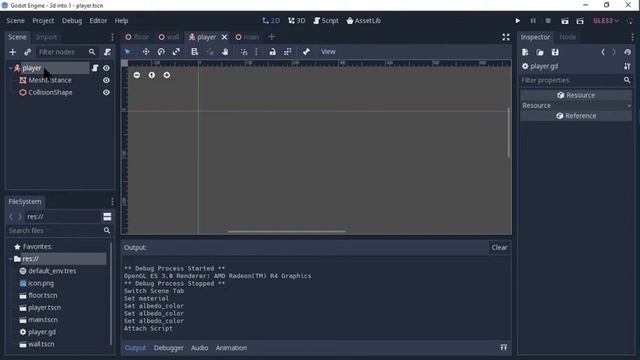The image size is (640, 360).
Task: Switch to the Node dock tab
Action: point(567,37)
